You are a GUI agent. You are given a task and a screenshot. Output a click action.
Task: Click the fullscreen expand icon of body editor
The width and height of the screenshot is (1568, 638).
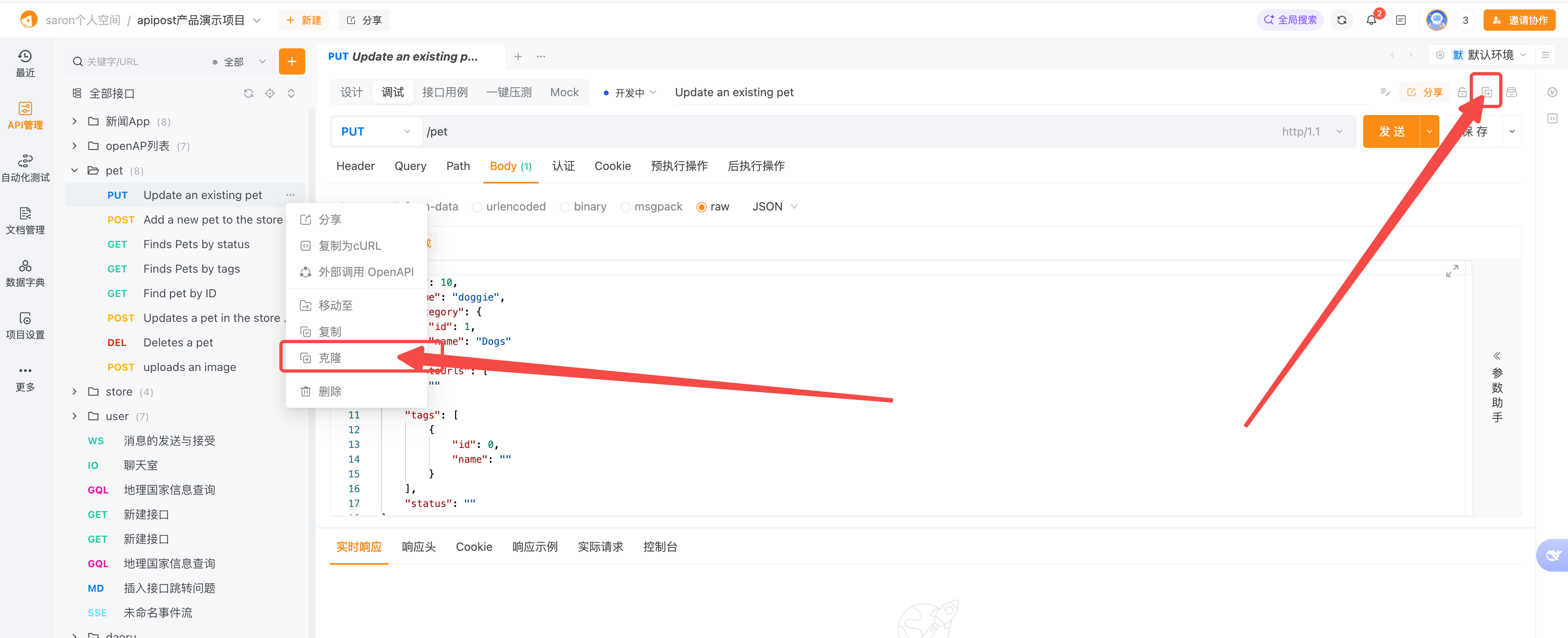point(1452,271)
